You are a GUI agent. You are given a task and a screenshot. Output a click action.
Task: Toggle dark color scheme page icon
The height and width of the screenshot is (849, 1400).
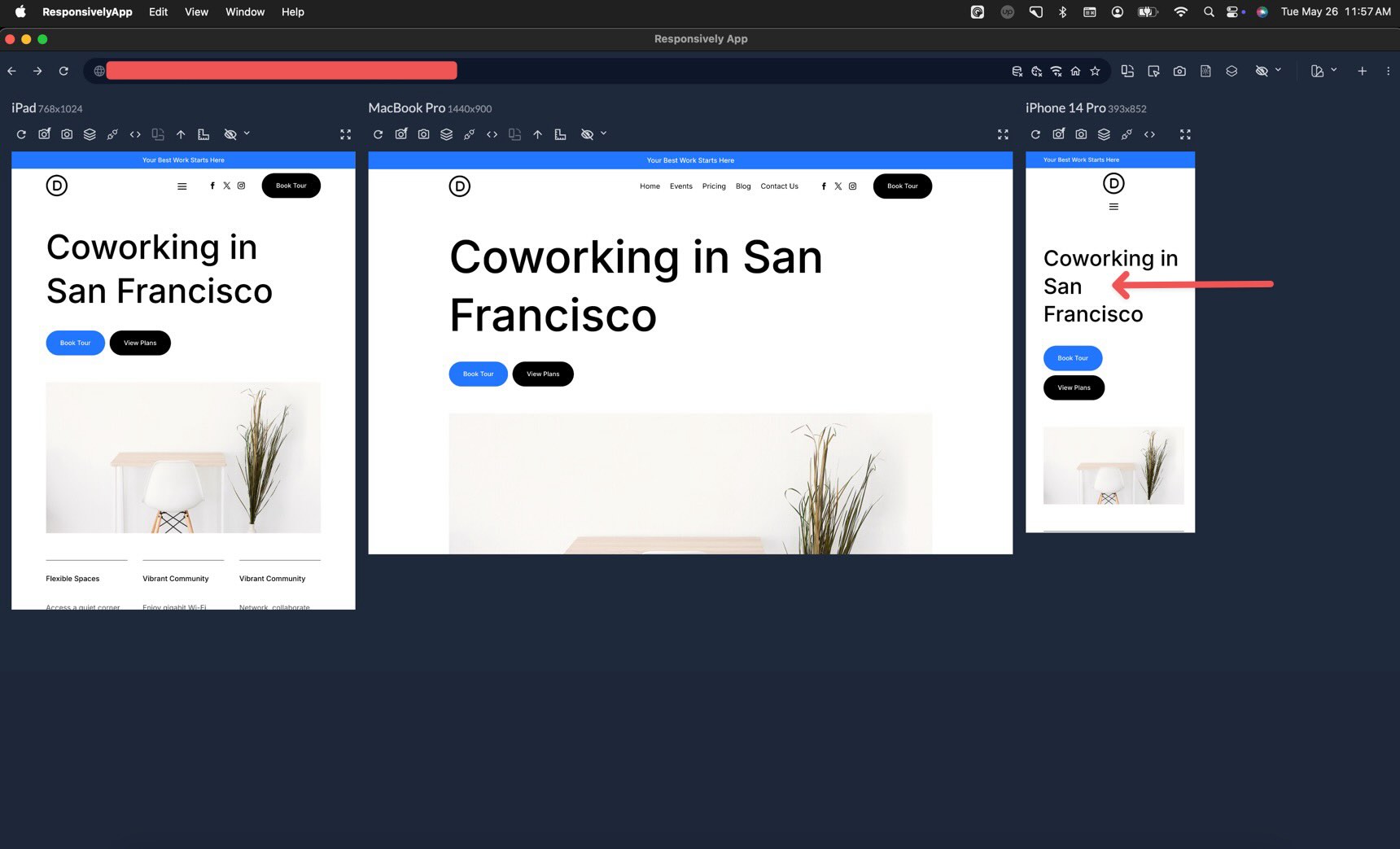point(1205,71)
